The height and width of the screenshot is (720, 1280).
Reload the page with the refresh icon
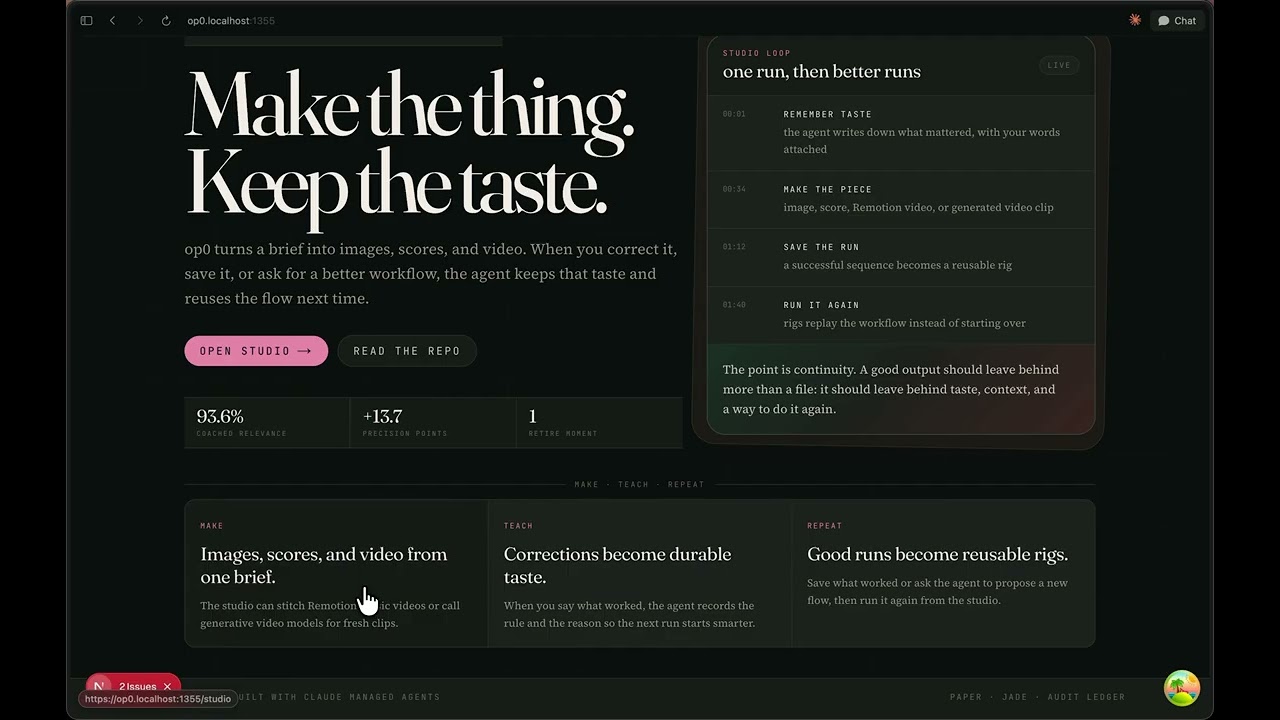pyautogui.click(x=166, y=20)
